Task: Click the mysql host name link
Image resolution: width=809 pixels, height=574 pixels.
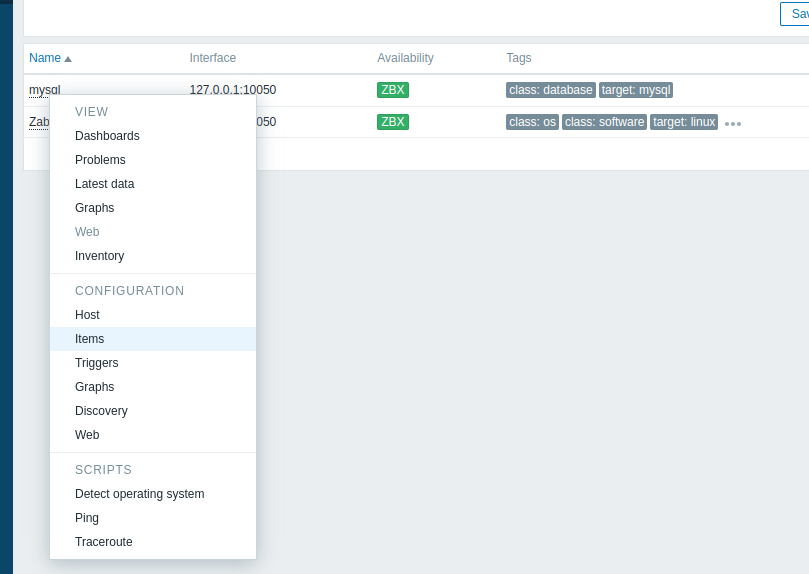Action: 44,90
